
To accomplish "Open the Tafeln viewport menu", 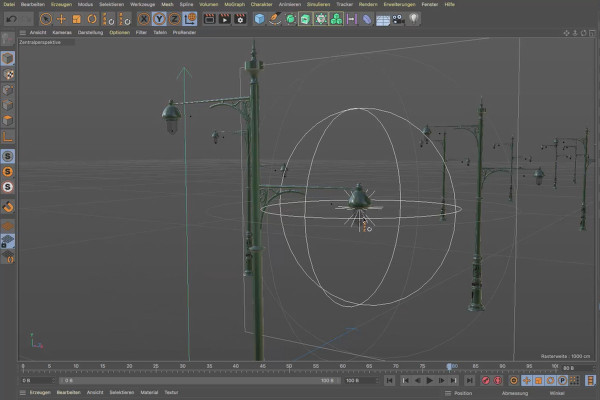I will click(x=160, y=33).
